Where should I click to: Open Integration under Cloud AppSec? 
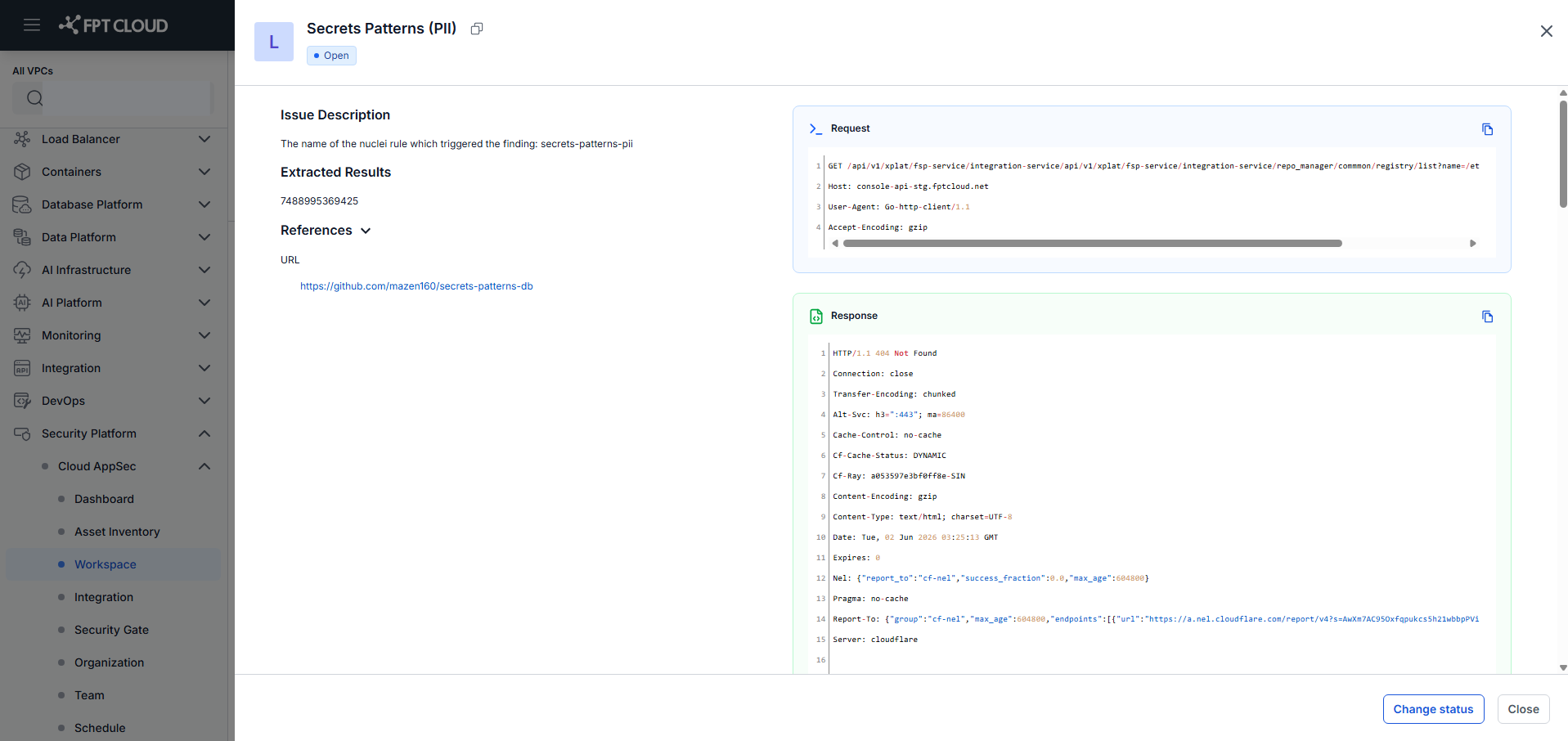tap(113, 597)
